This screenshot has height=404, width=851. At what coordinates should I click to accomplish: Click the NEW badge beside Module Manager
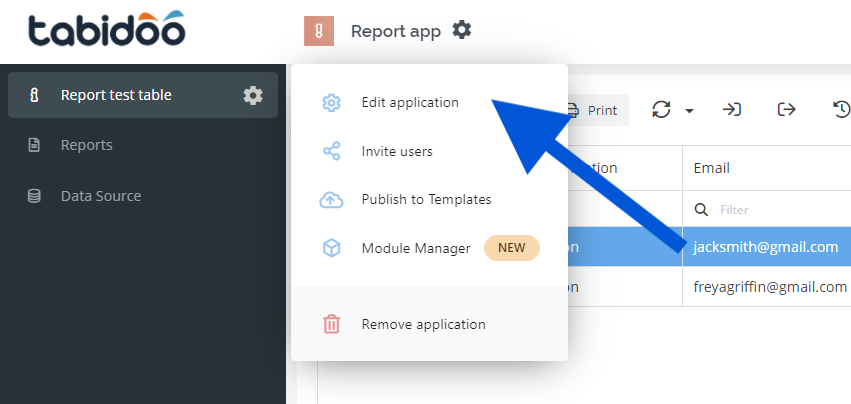click(x=512, y=248)
